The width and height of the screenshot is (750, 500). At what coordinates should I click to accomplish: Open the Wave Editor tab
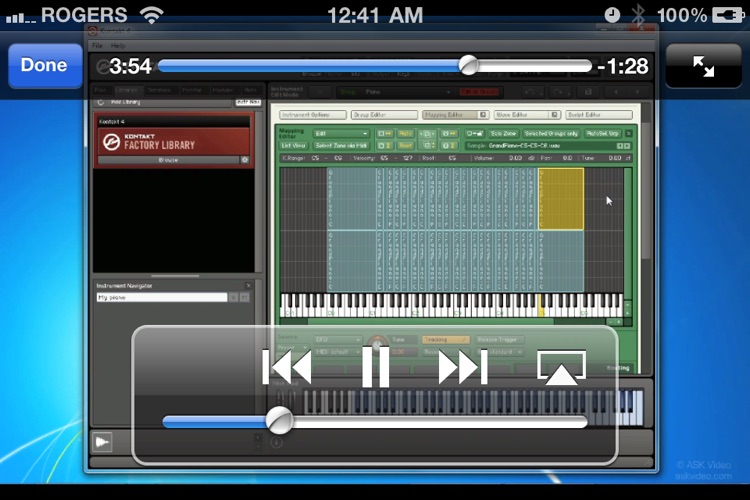522,115
